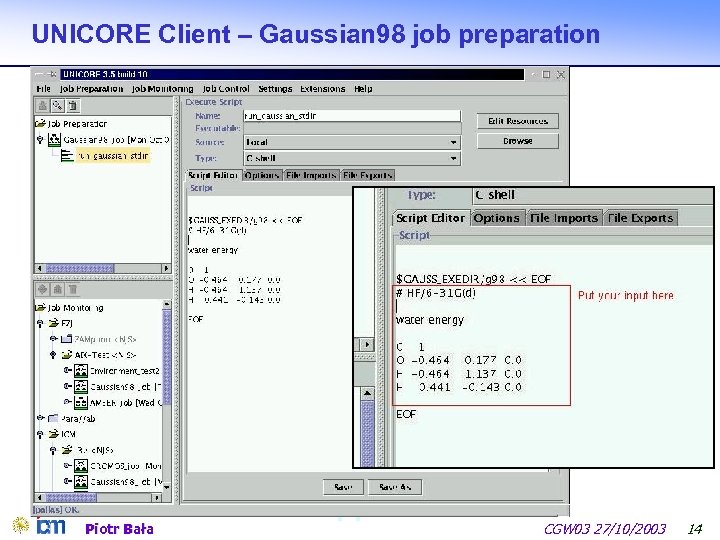Click the Job Preparation root folder icon
720x540 pixels.
click(40, 123)
